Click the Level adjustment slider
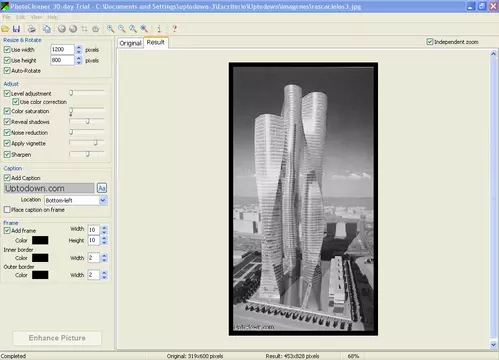Viewport: 499px width, 360px height. pyautogui.click(x=87, y=93)
